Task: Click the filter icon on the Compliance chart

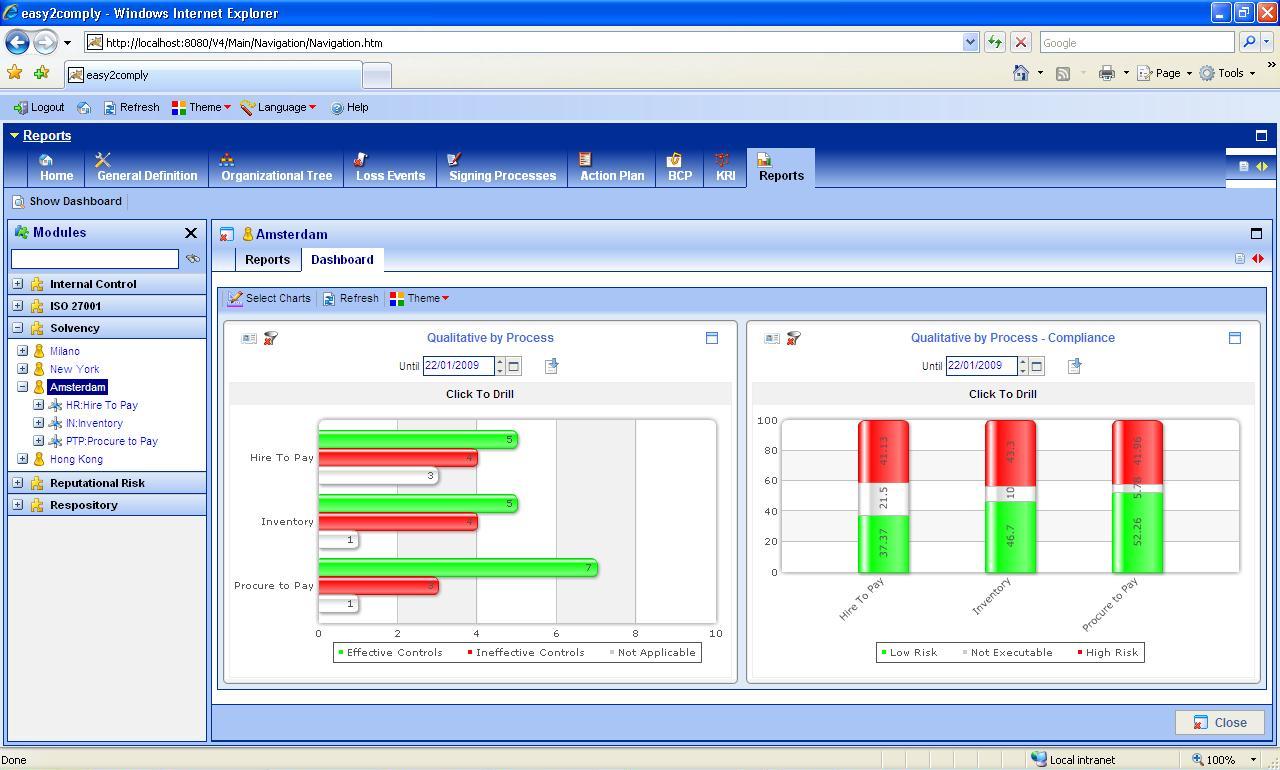Action: click(793, 338)
